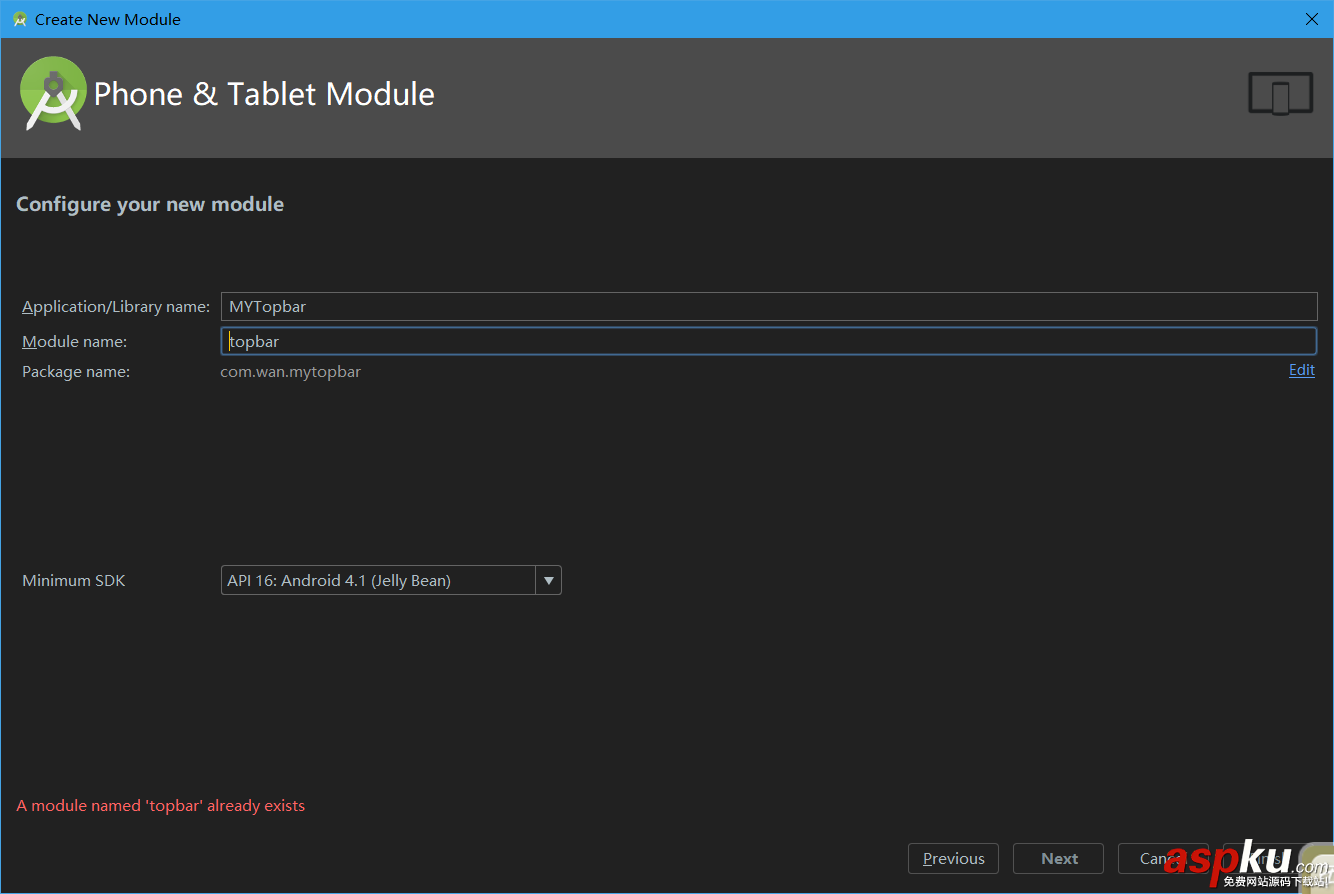Click the phone and tablet device icon
1334x894 pixels.
point(1280,93)
